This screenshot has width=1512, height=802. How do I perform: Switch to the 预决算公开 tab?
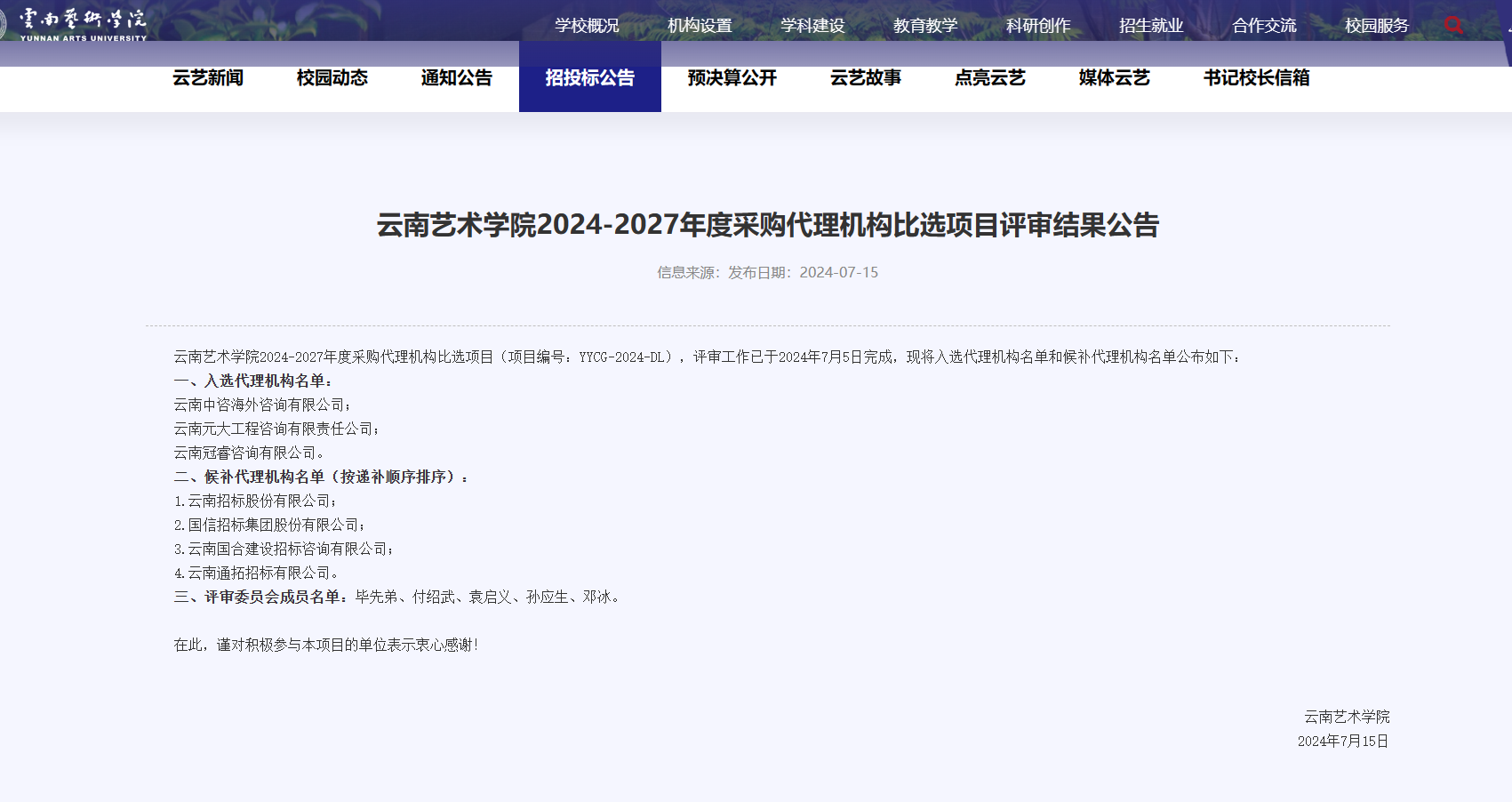click(x=732, y=77)
